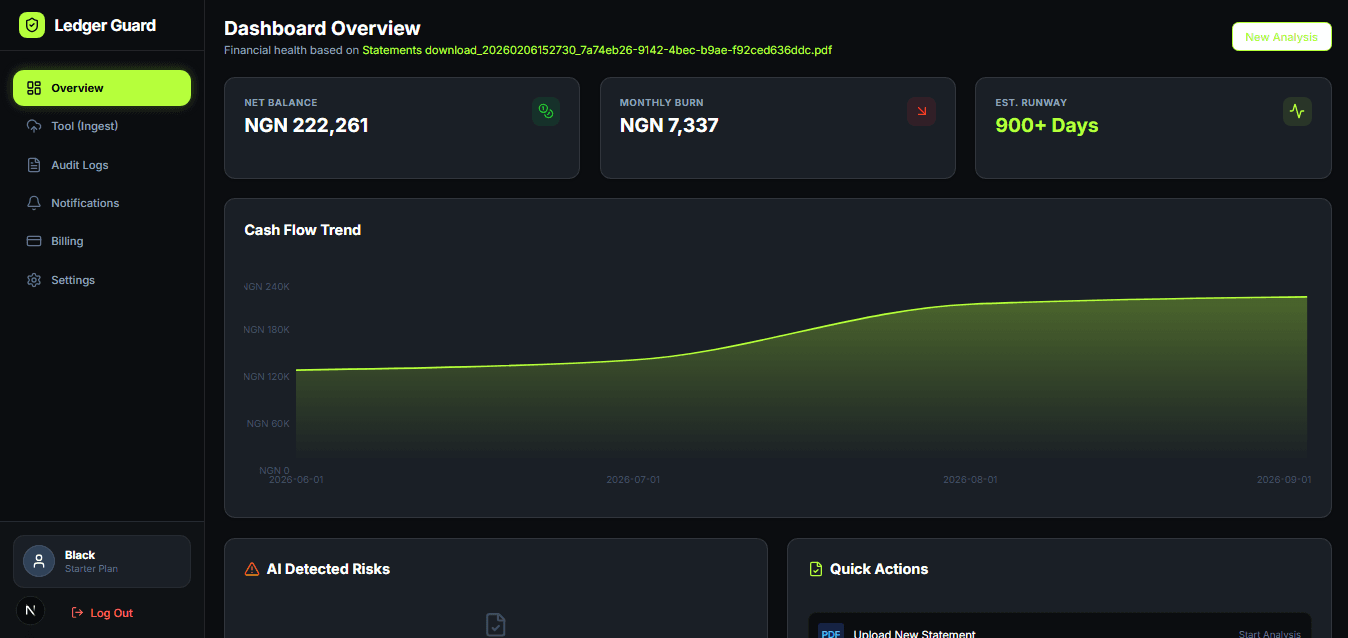Screen dimensions: 1348x638
Task: Open the statements PDF filename link
Action: point(597,49)
